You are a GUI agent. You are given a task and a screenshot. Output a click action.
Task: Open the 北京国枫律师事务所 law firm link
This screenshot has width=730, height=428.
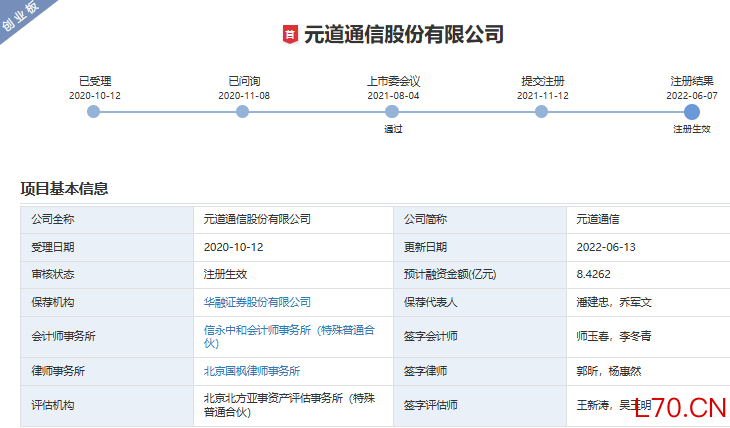252,371
